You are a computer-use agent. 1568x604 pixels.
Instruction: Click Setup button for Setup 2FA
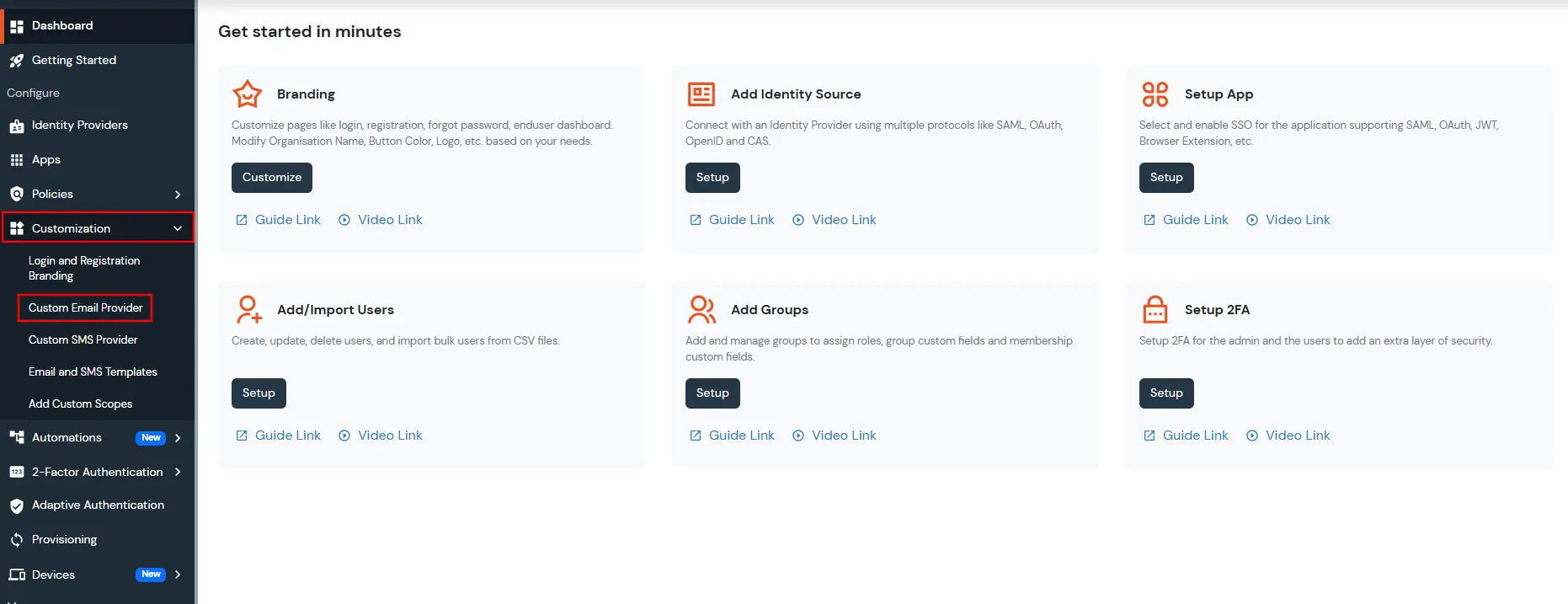pos(1166,393)
